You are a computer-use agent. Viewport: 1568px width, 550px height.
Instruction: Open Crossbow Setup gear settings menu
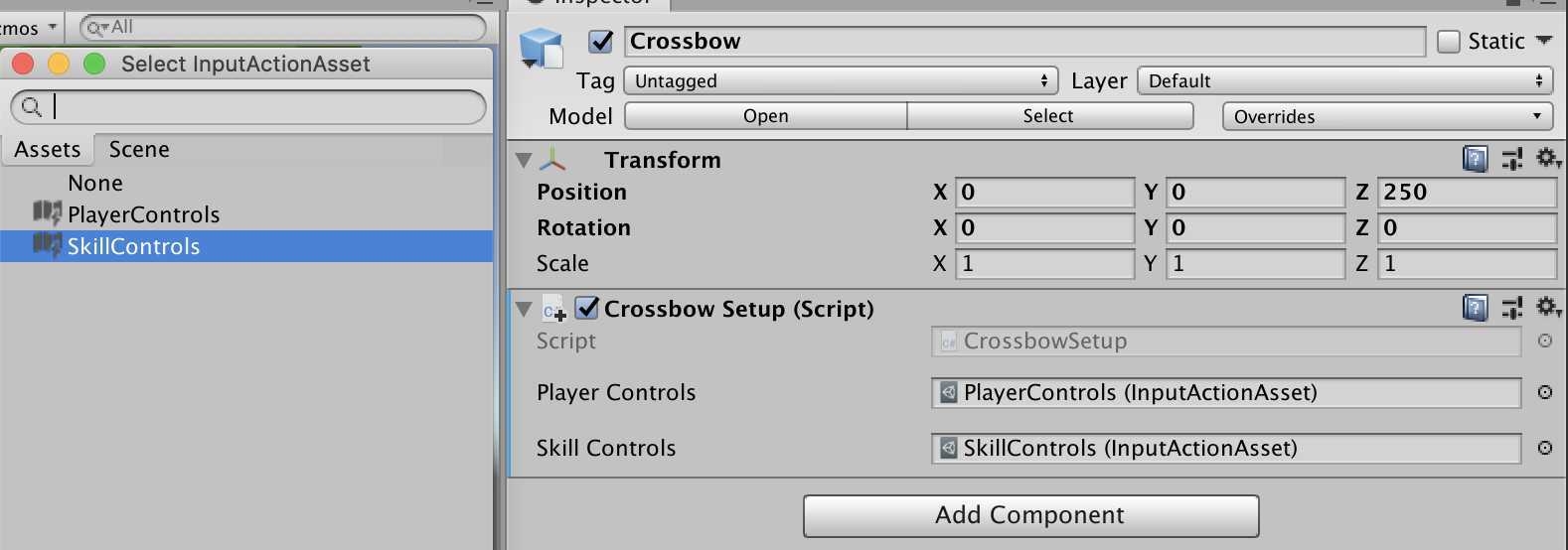tap(1548, 308)
